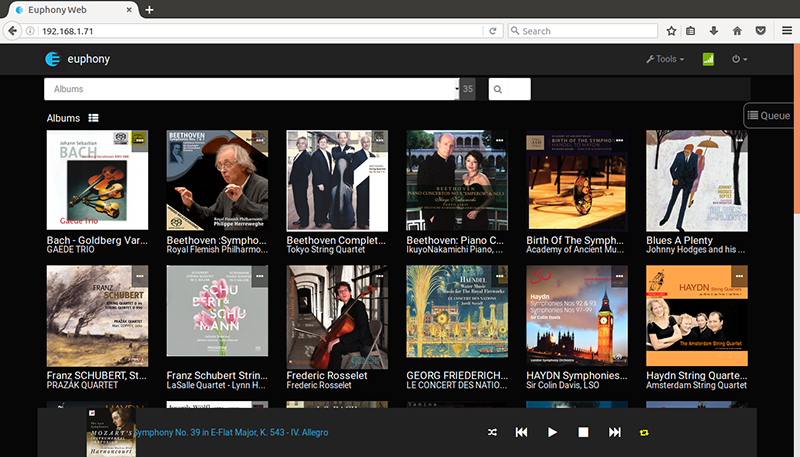
Task: Click artist text 'GAEDE TRIO'
Action: coord(70,250)
